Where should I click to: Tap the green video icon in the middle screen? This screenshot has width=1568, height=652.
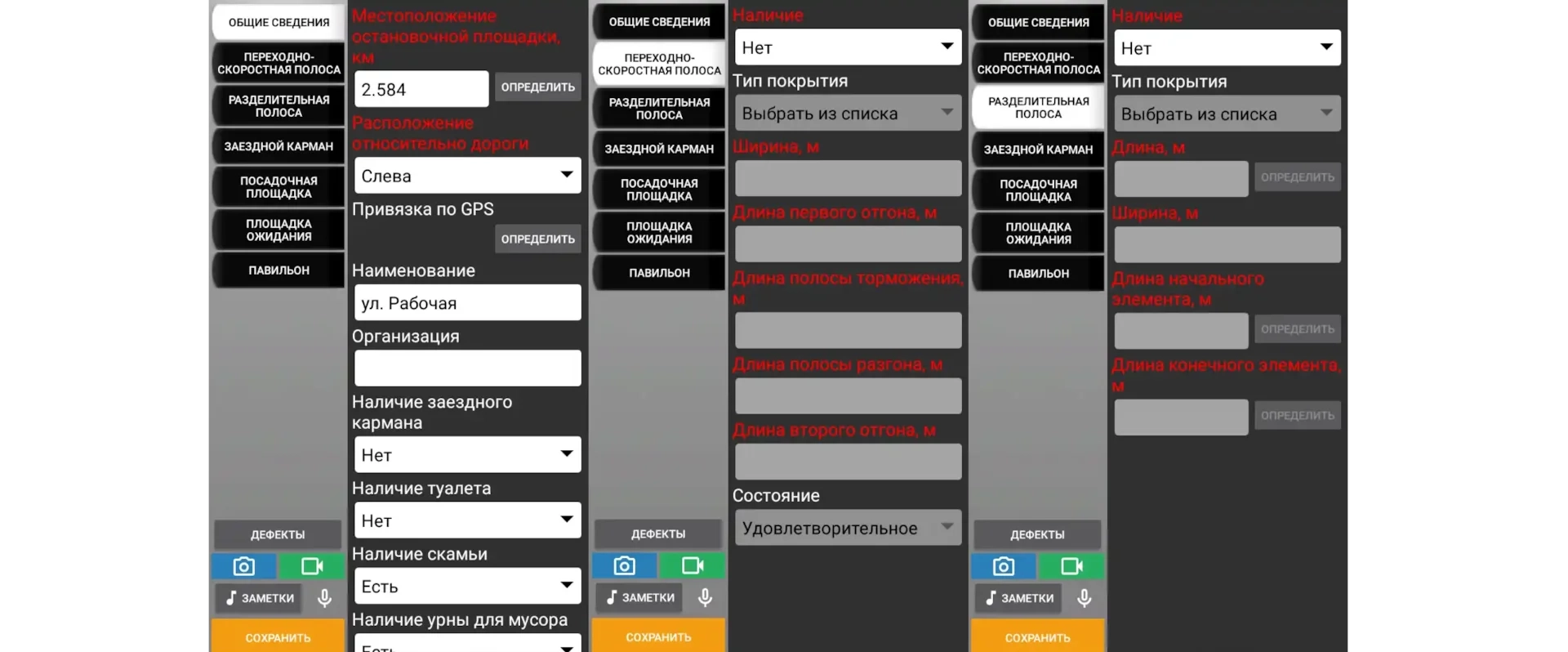[692, 565]
